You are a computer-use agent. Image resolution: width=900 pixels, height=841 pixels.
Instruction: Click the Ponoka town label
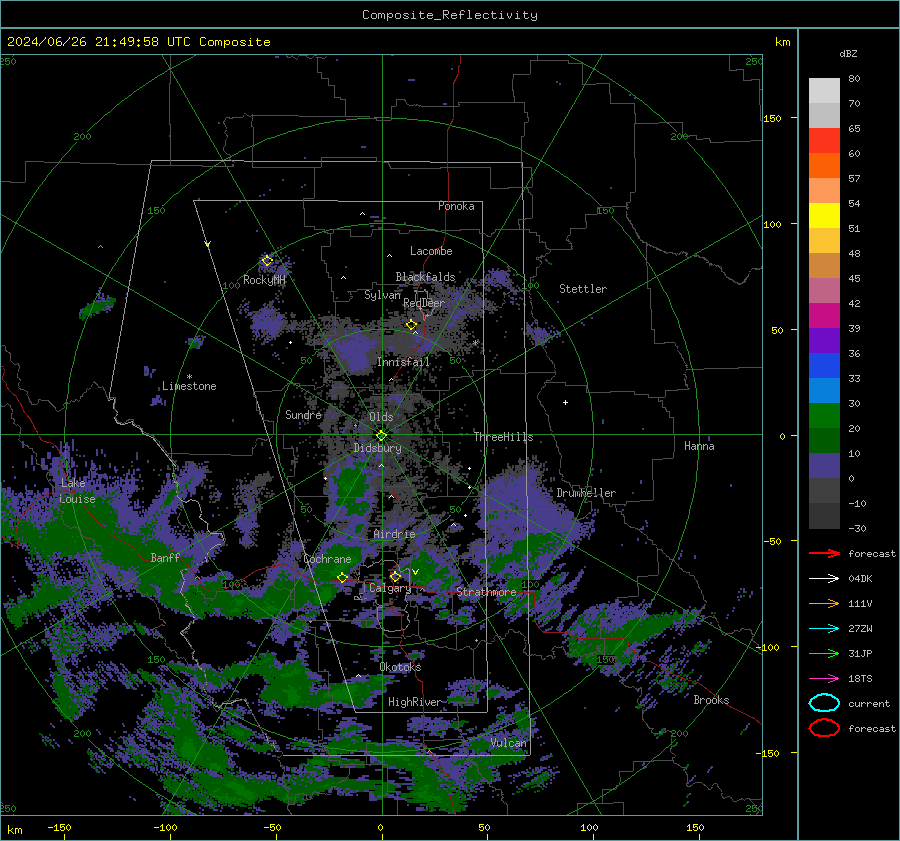[456, 206]
